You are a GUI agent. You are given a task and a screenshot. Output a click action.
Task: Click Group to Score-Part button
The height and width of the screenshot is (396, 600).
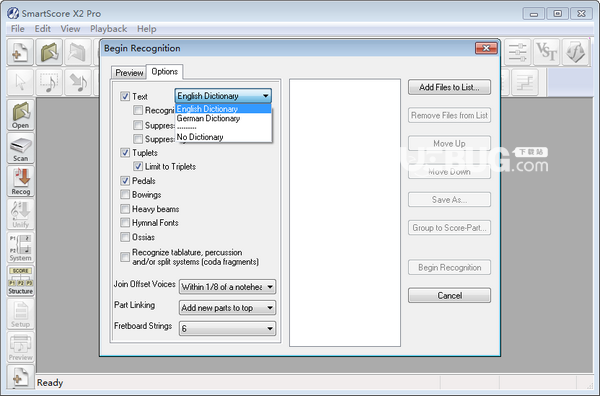449,228
